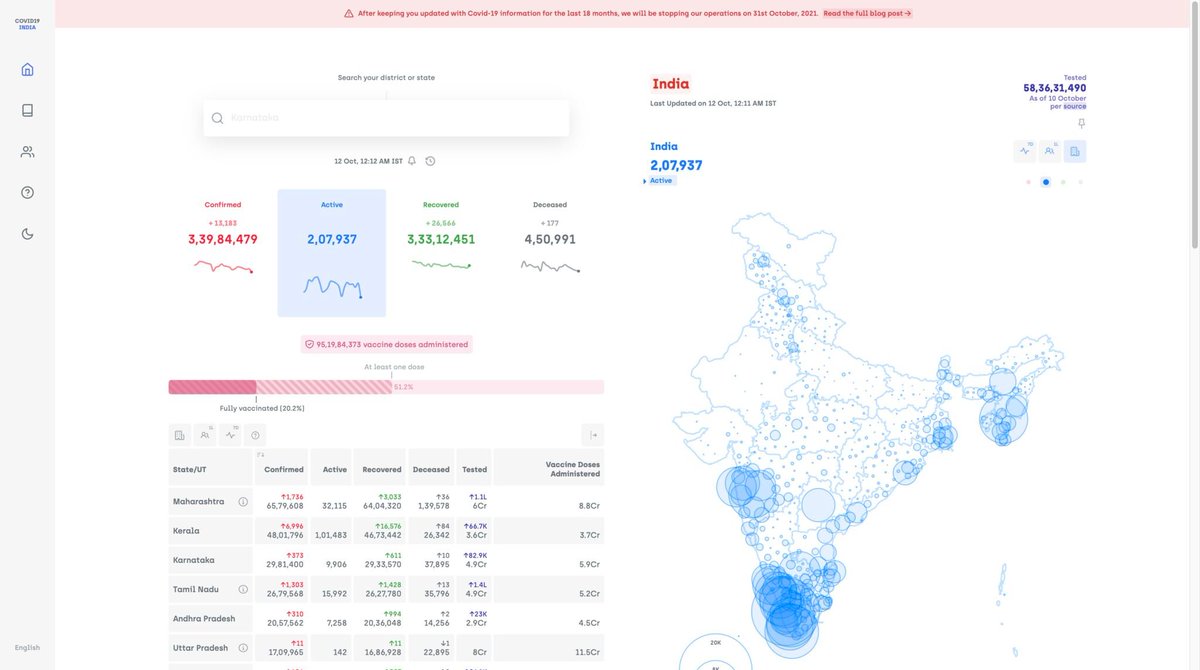Click the tested total 58,36,31,490
Viewport: 1200px width, 670px height.
click(x=1054, y=88)
